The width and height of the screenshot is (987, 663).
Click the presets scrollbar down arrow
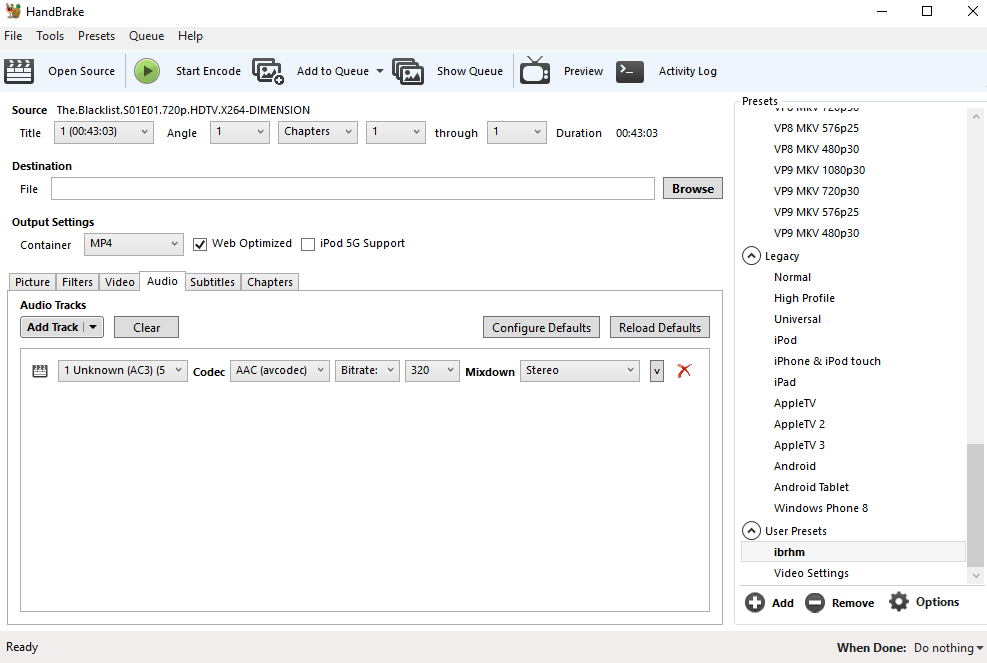976,575
